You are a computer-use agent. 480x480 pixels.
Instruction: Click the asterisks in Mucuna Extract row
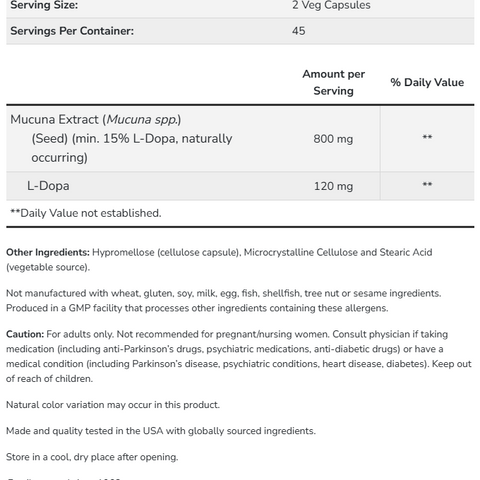coord(427,137)
